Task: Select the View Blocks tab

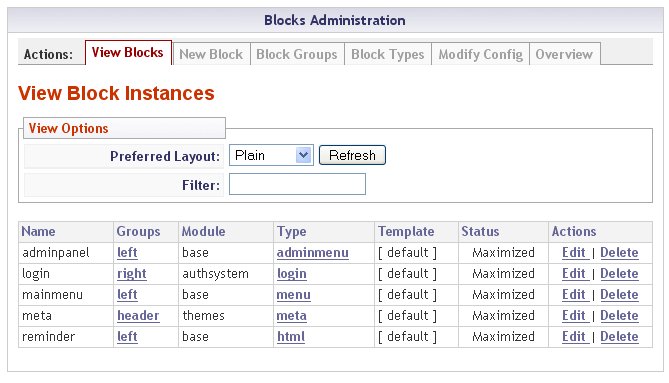Action: tap(128, 53)
